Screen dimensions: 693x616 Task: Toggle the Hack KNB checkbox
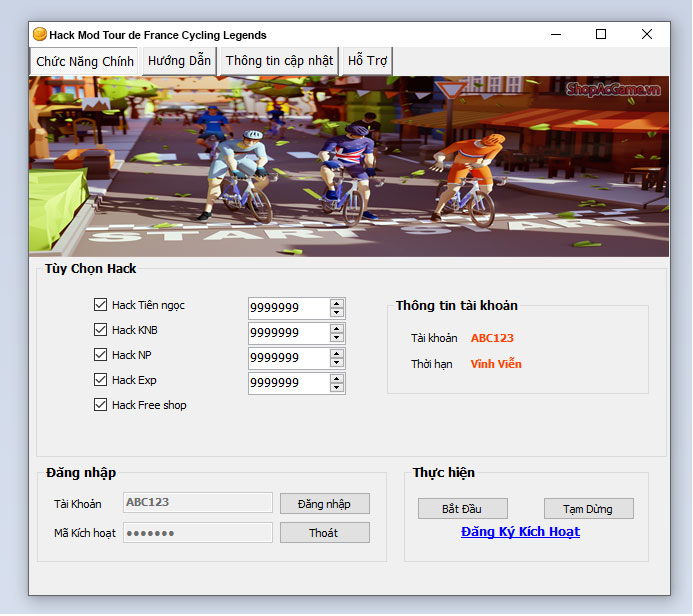pos(100,330)
